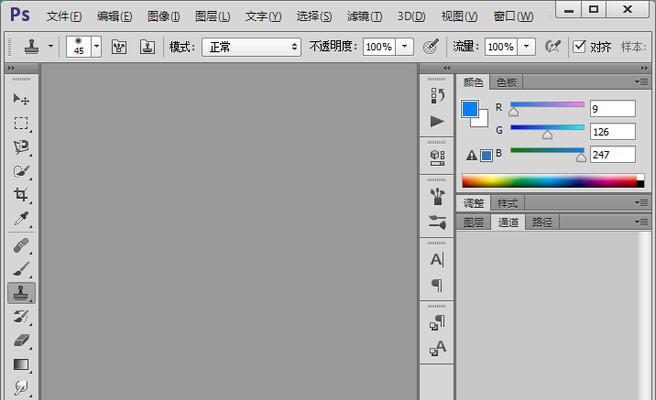Select the Gradient tool

pos(21,365)
